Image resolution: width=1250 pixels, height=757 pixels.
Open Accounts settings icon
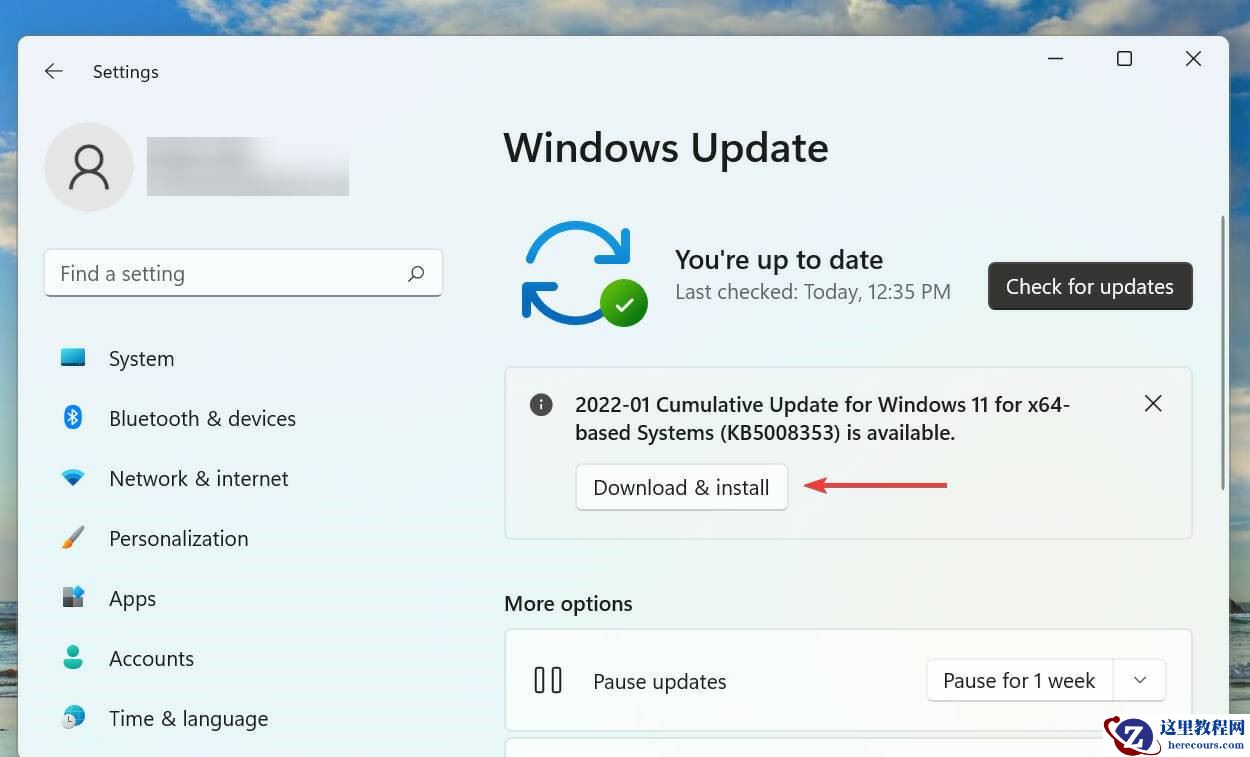pos(73,657)
